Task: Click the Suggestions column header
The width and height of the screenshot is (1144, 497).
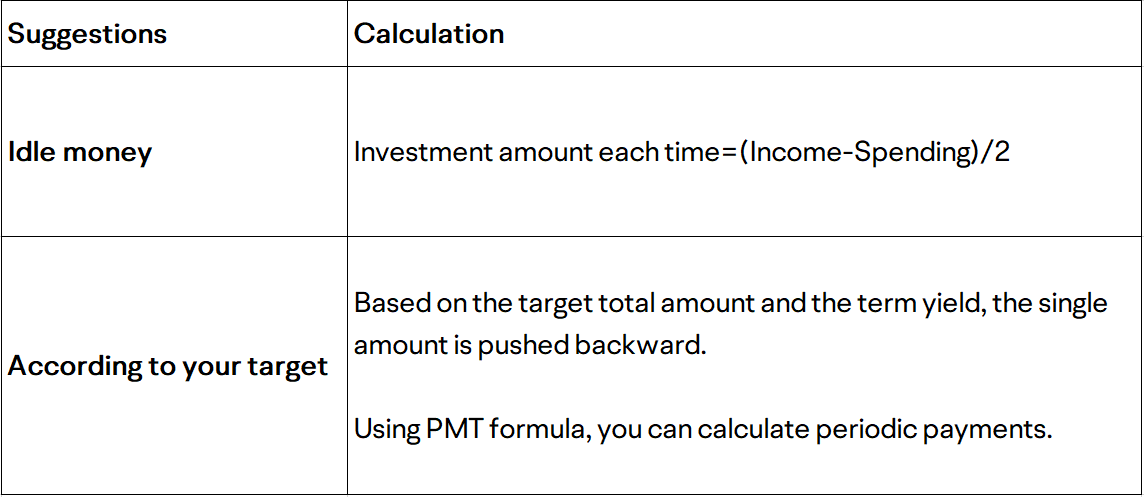Action: click(87, 34)
